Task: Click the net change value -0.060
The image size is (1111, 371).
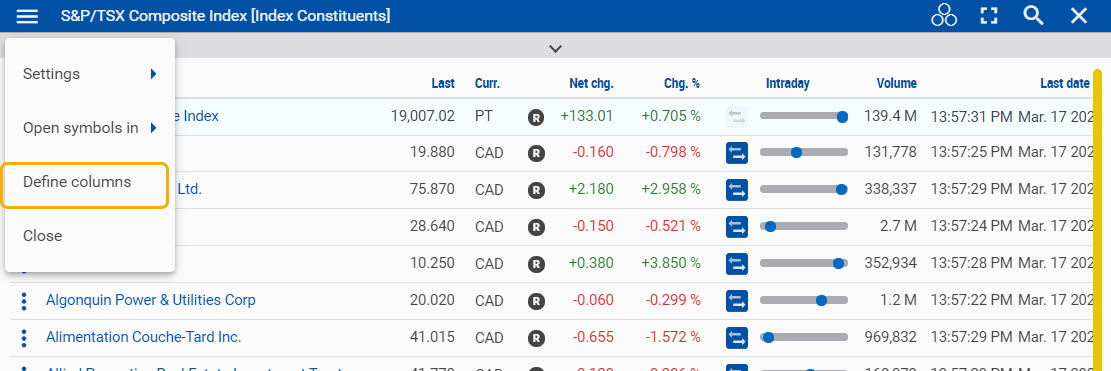Action: 592,300
